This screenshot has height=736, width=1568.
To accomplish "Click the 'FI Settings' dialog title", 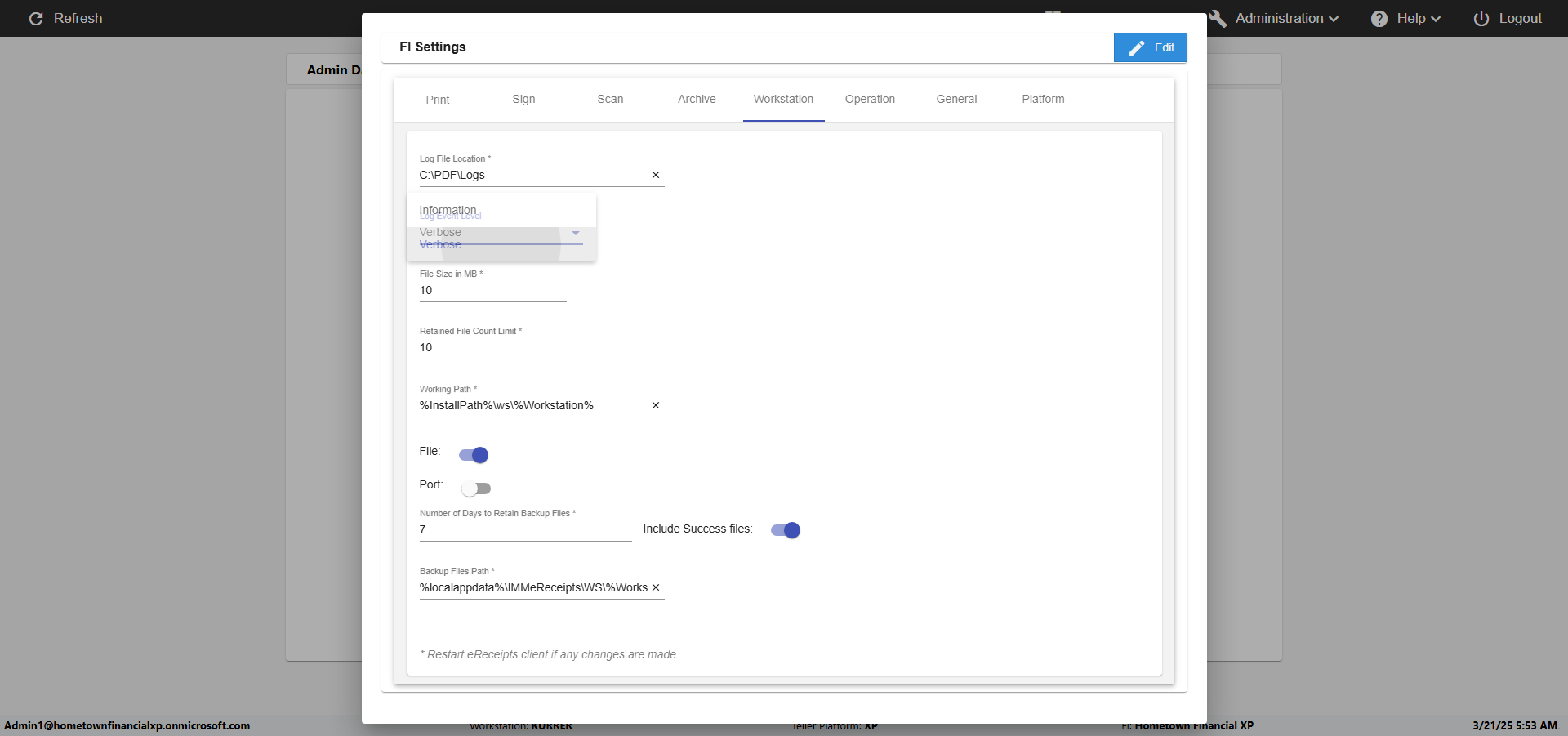I will coord(433,47).
